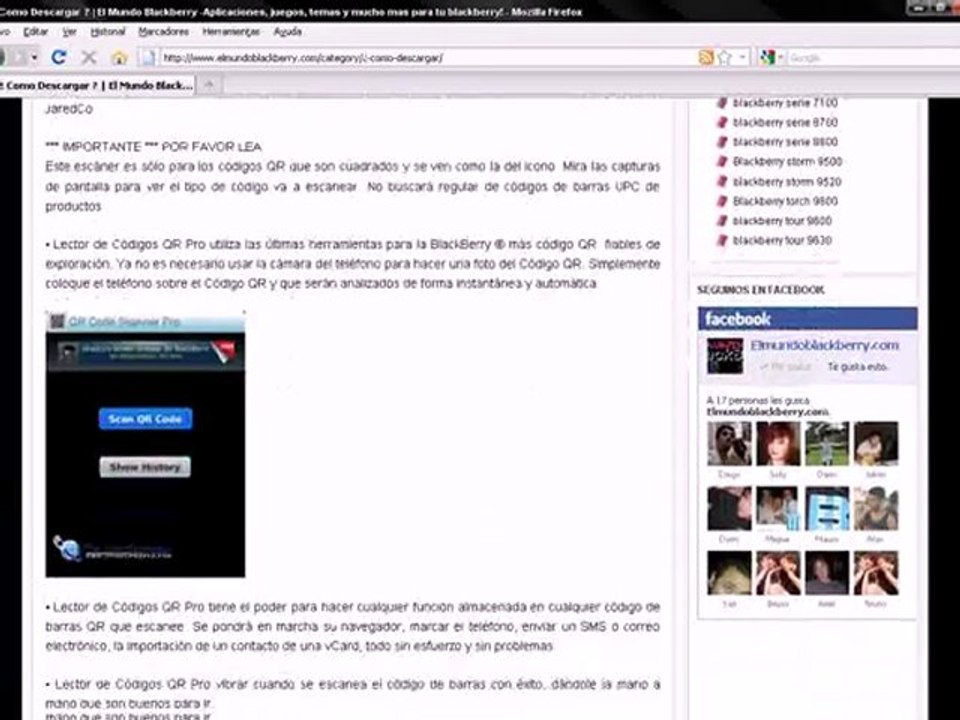Open the Historial menu
The height and width of the screenshot is (720, 960).
click(x=108, y=31)
